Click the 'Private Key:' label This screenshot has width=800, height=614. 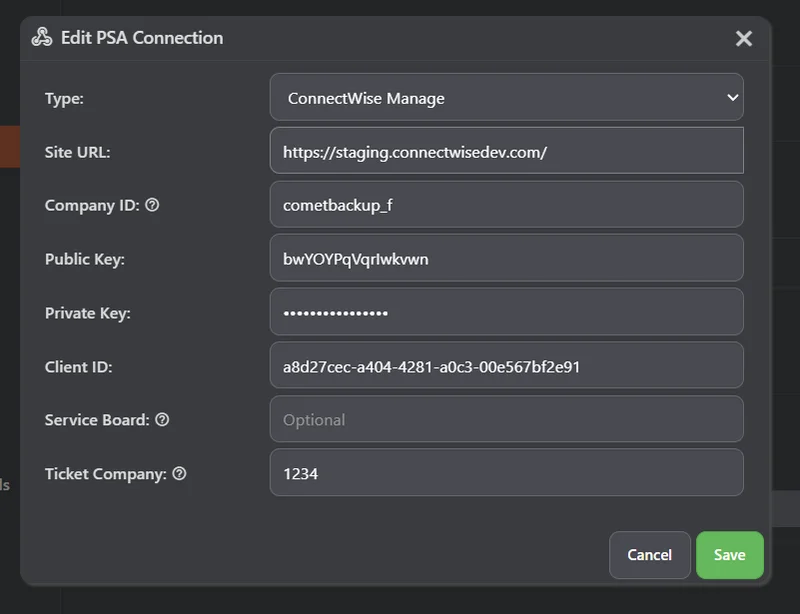88,313
